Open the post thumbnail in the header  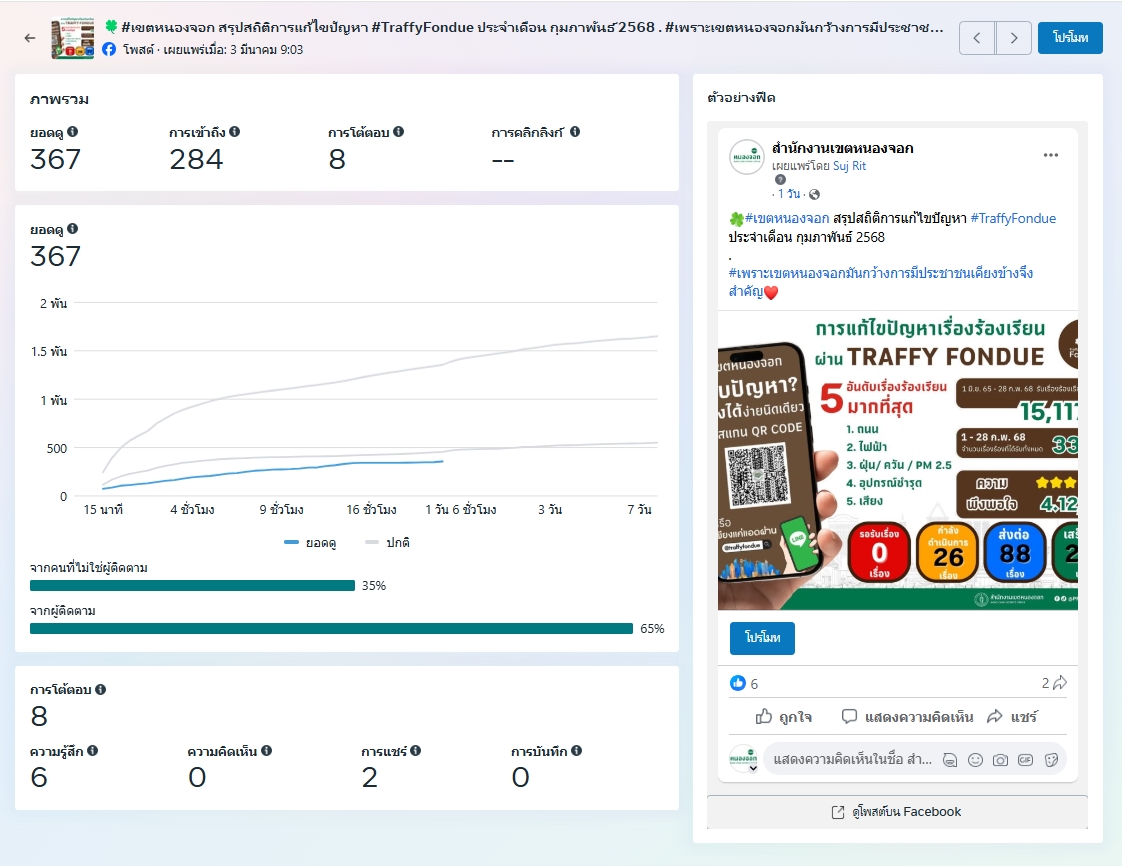click(72, 38)
